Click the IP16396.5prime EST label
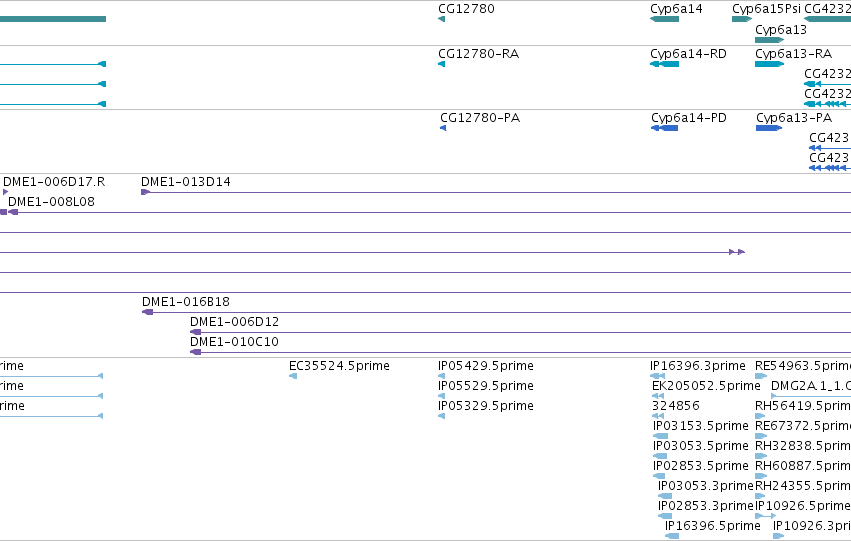Viewport: 851px width, 541px height. (713, 527)
